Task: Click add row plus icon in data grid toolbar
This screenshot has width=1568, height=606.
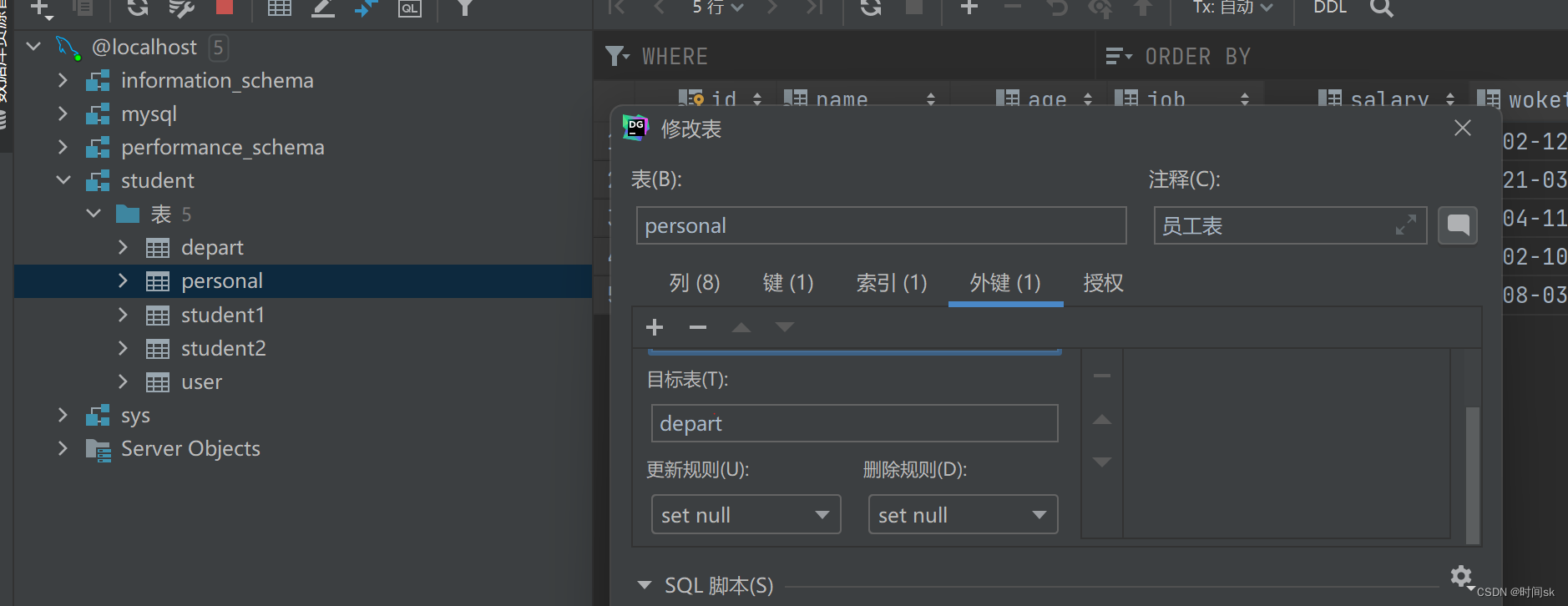Action: (x=969, y=8)
